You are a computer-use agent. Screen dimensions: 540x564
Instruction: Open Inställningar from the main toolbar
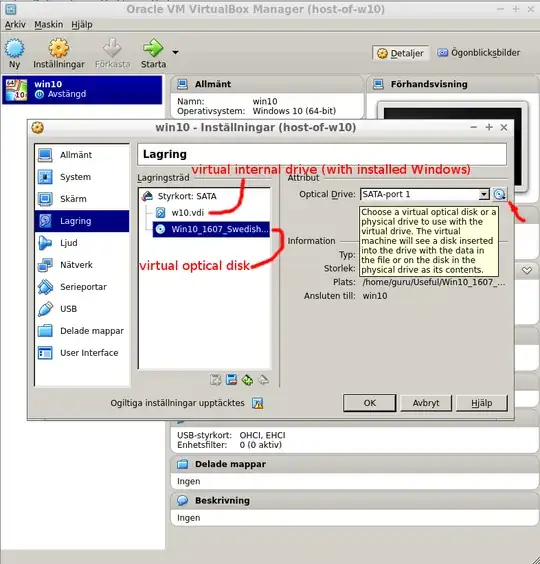(x=59, y=53)
